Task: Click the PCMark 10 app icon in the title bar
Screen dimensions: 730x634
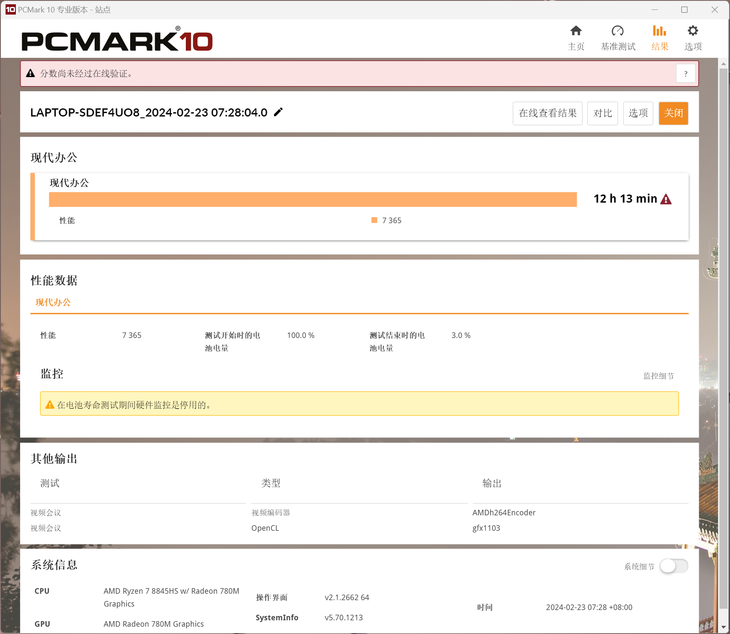Action: pos(10,9)
